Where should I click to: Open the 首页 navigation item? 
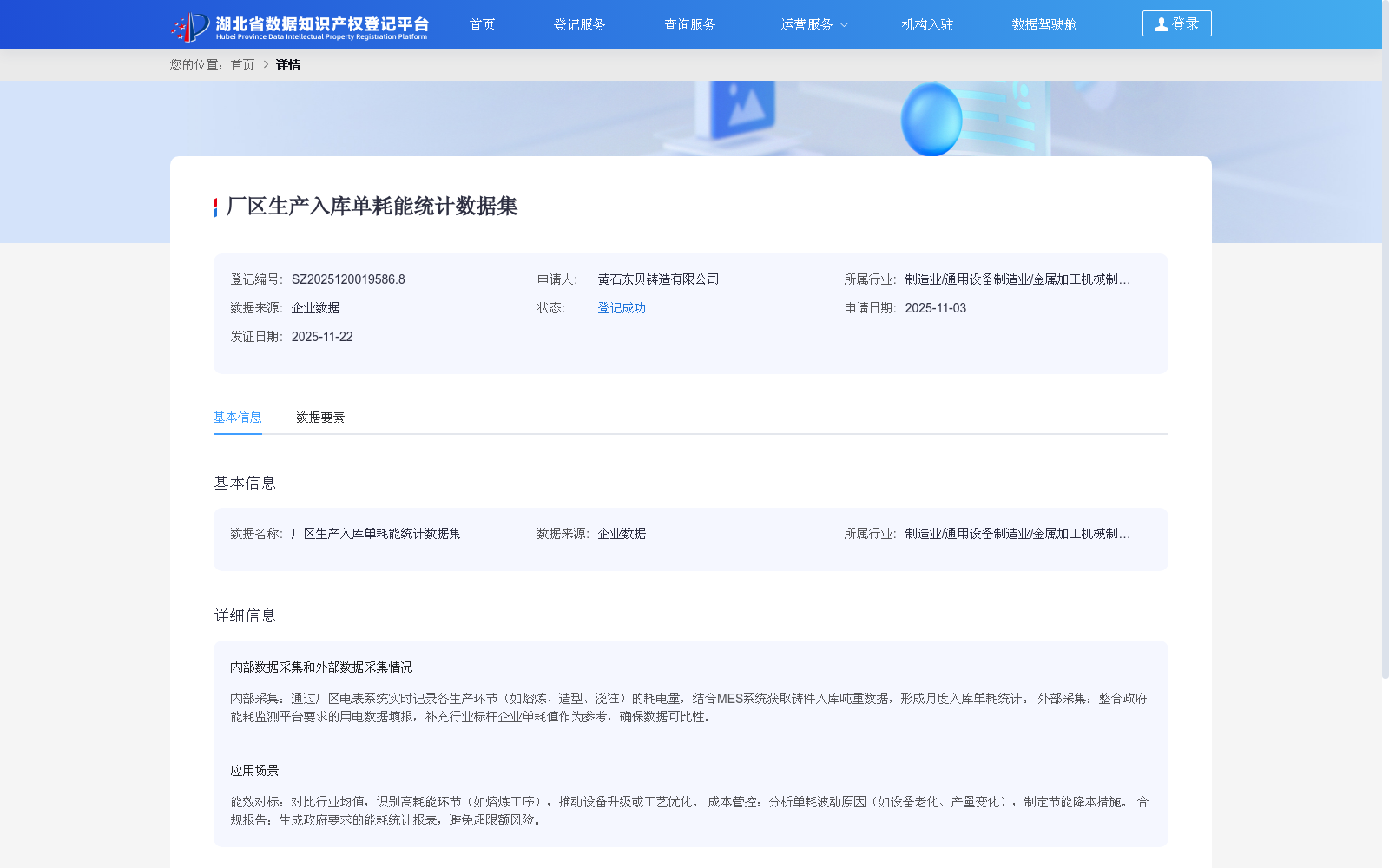click(x=482, y=24)
